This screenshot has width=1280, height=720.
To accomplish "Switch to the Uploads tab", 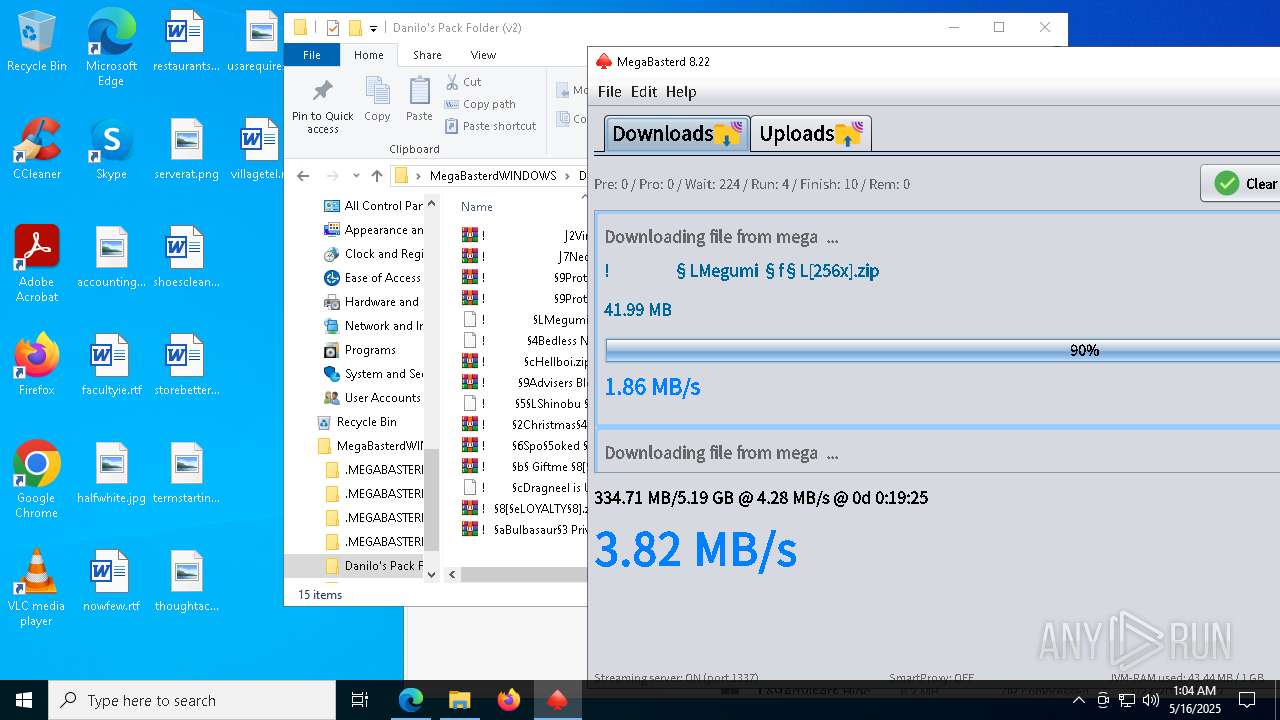I will (810, 134).
